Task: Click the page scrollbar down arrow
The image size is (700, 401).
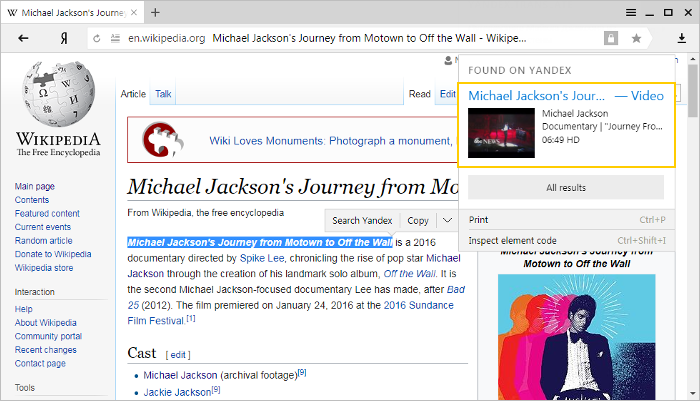Action: point(692,394)
